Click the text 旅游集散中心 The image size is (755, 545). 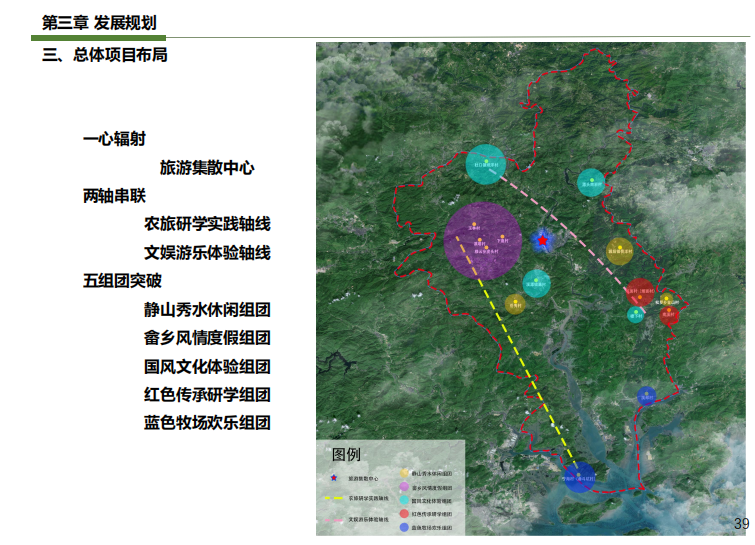(x=207, y=168)
